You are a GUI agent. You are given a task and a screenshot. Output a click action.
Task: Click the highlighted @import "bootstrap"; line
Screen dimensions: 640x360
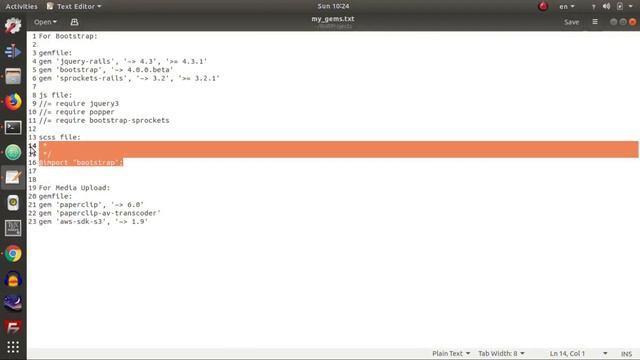(81, 162)
